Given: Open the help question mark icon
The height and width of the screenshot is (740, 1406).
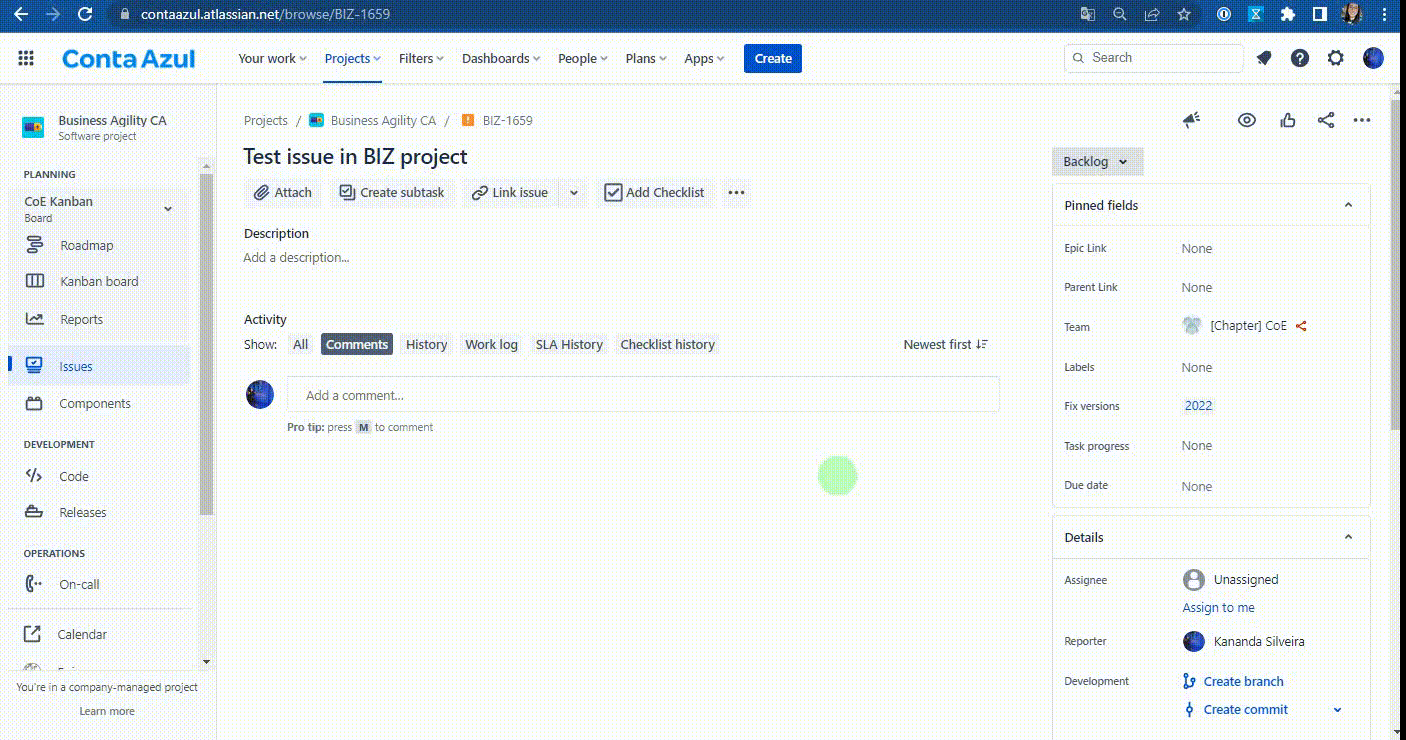Looking at the screenshot, I should click(x=1300, y=58).
